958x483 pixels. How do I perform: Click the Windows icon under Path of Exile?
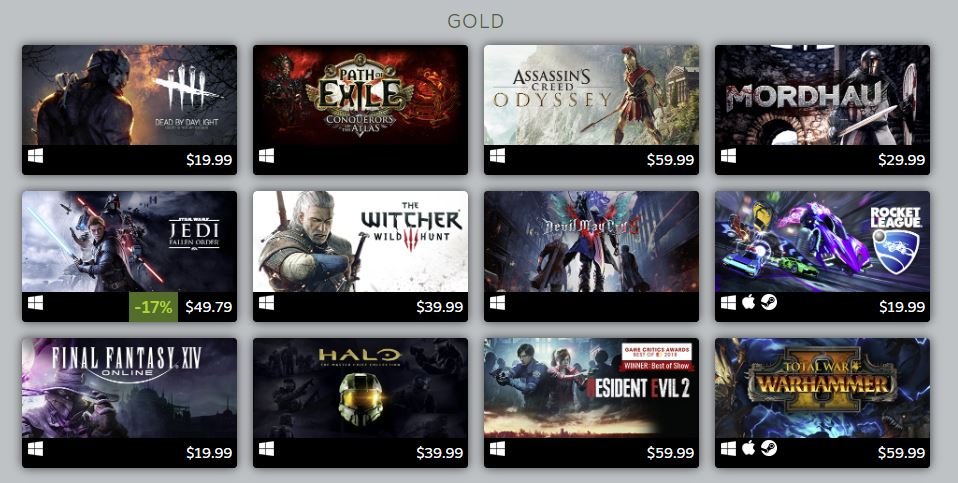pos(266,156)
